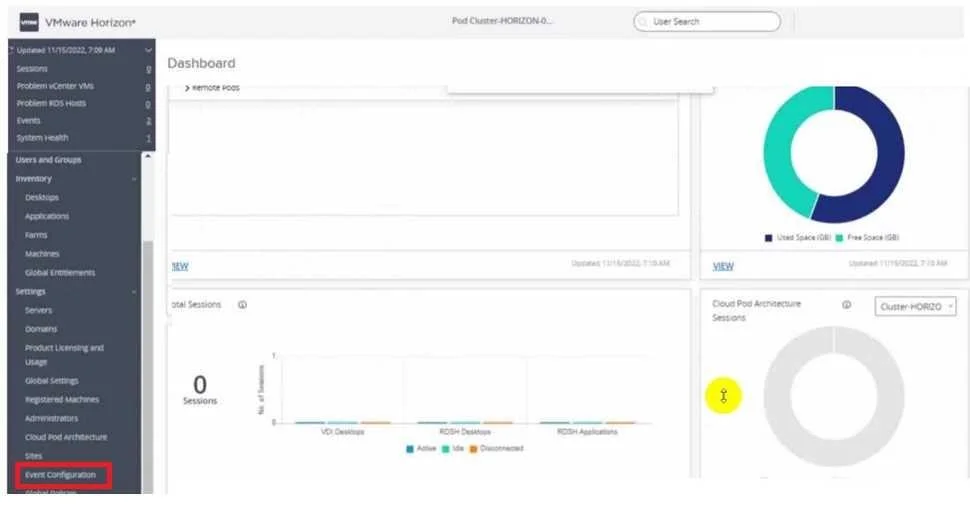Open Event Configuration under Settings

(60, 475)
